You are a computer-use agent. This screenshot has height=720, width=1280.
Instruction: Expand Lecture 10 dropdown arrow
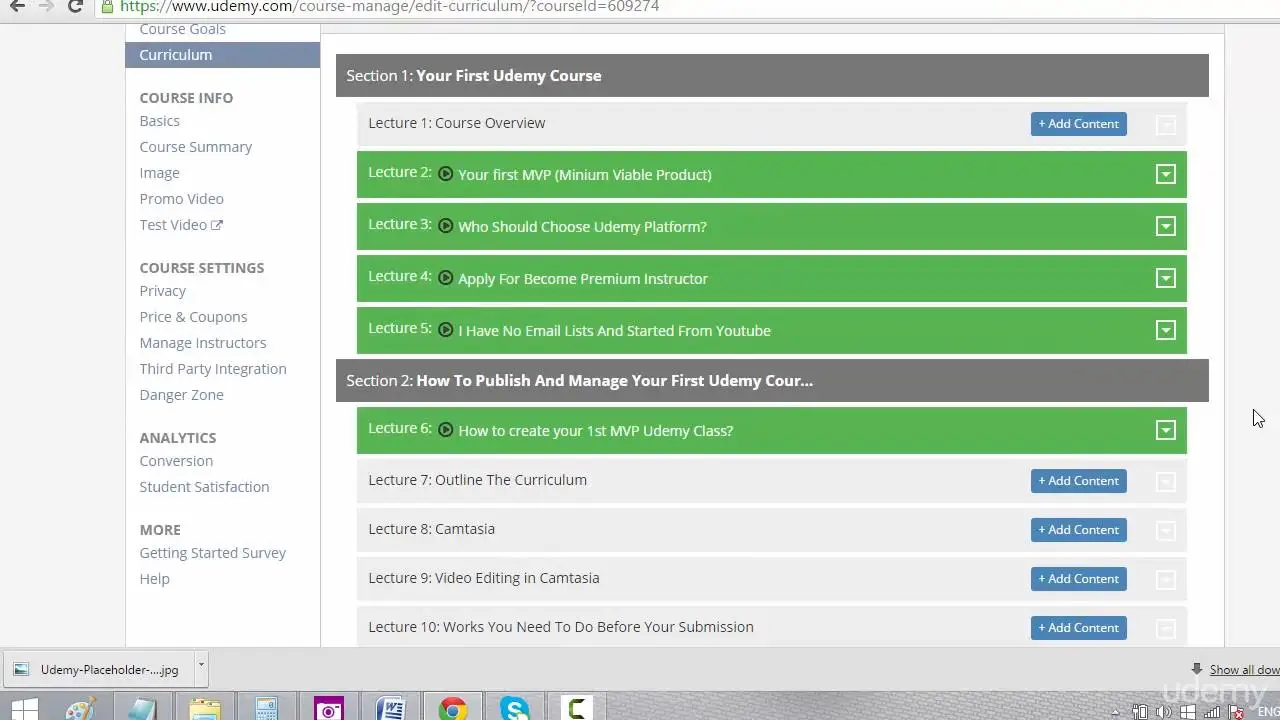pyautogui.click(x=1165, y=629)
